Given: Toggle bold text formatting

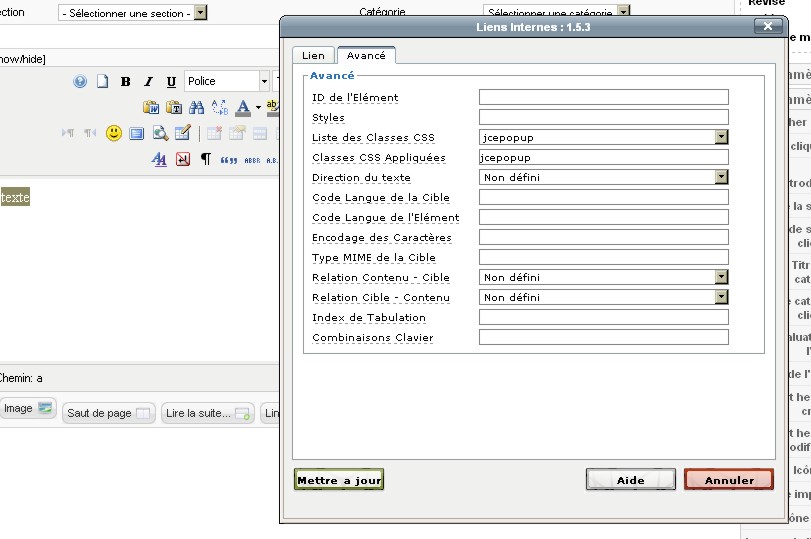Looking at the screenshot, I should click(126, 82).
